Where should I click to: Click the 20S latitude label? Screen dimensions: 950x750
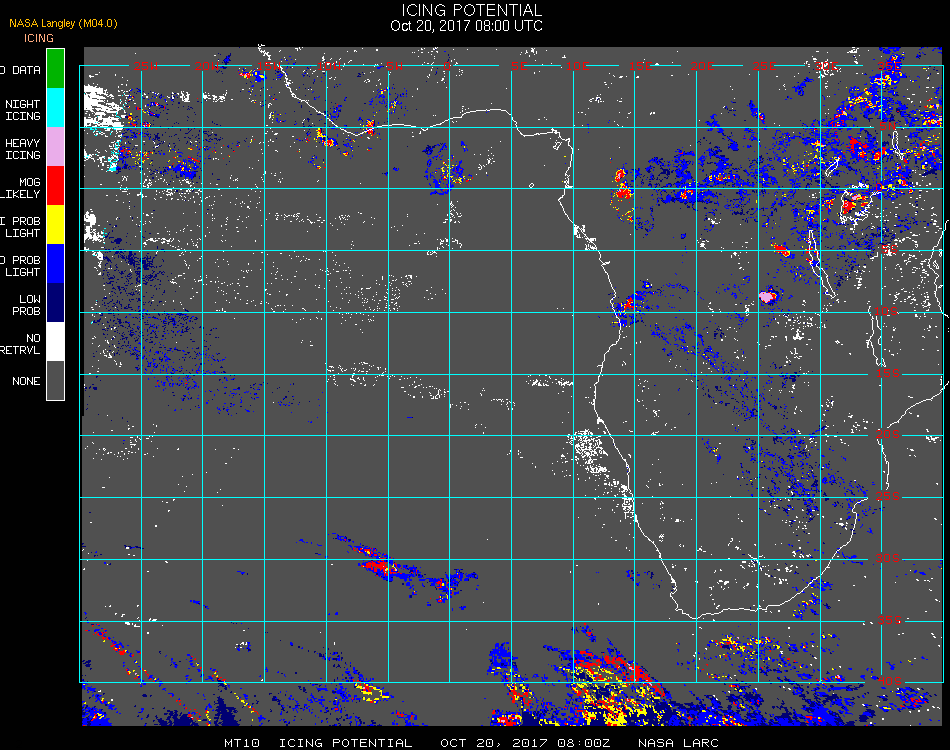coord(888,434)
